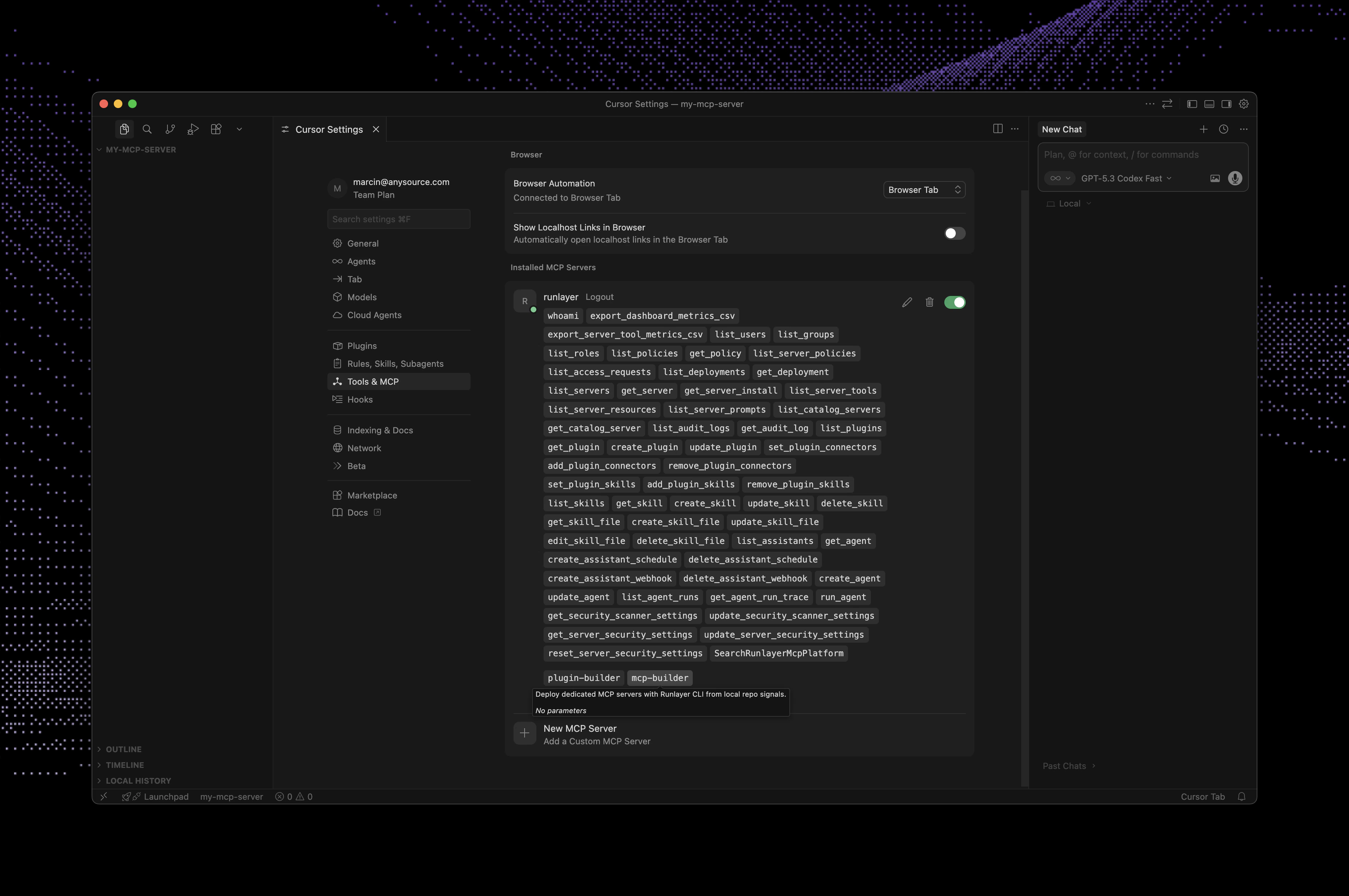Open notifications bell icon

[x=1242, y=797]
